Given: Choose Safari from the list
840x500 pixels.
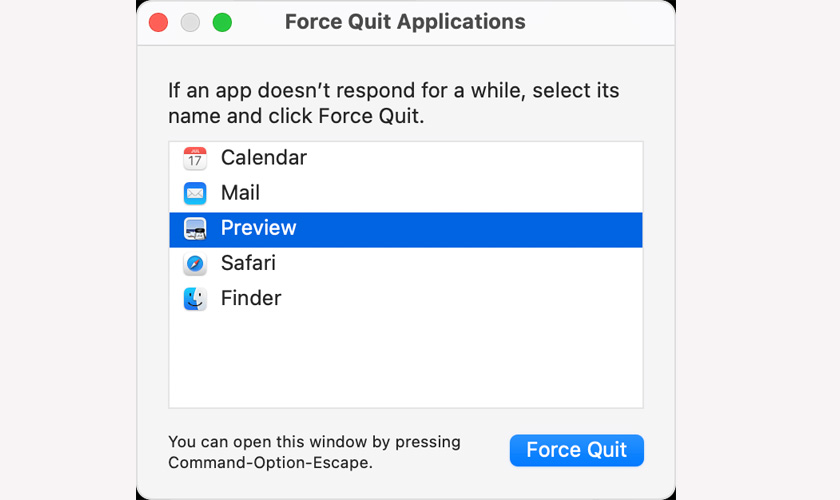Looking at the screenshot, I should pyautogui.click(x=406, y=264).
